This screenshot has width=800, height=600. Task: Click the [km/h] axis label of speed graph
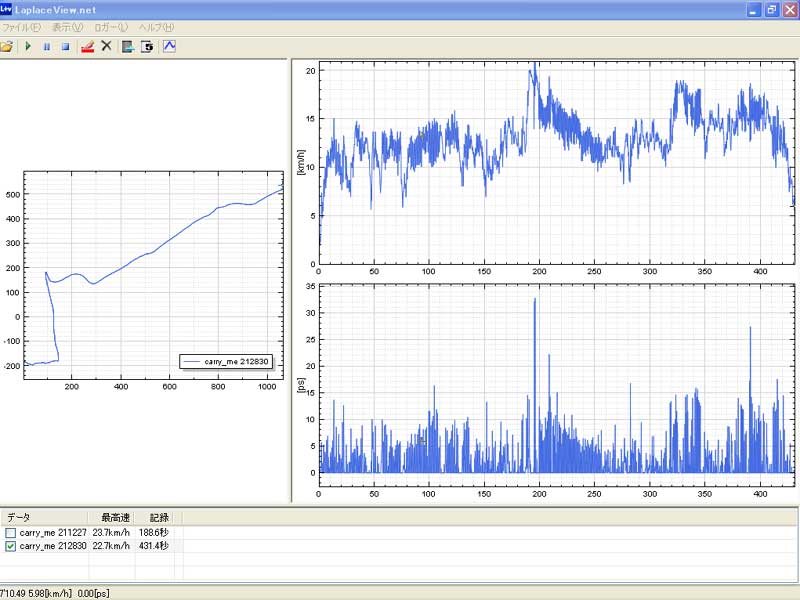(x=301, y=162)
